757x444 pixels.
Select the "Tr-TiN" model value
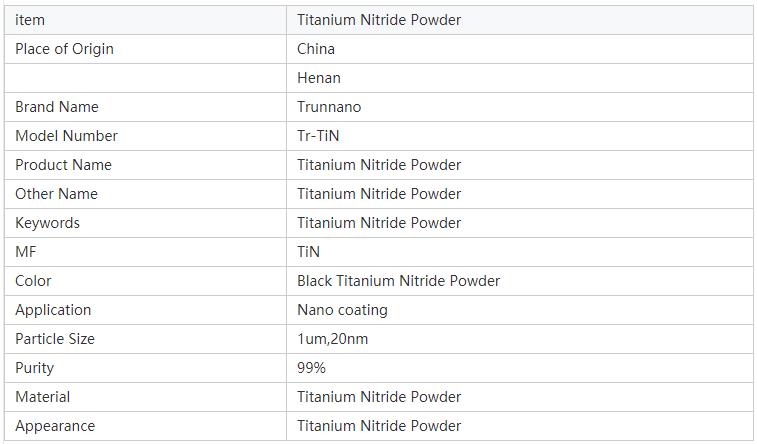[318, 136]
